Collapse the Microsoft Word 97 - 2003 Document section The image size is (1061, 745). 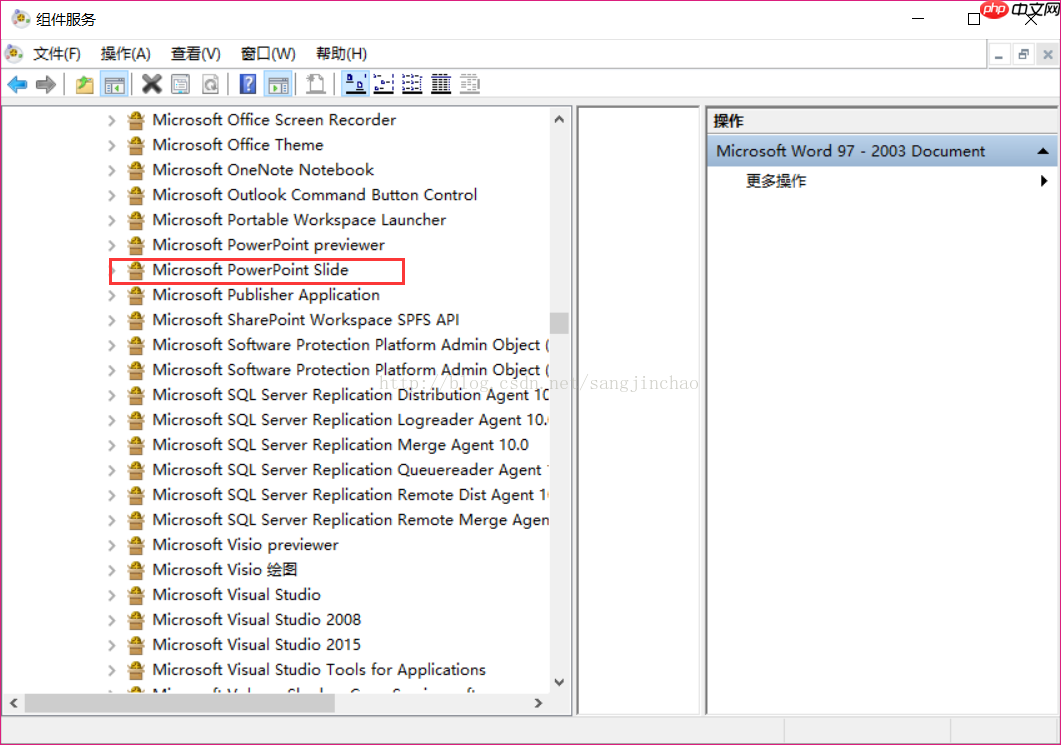[x=1043, y=151]
